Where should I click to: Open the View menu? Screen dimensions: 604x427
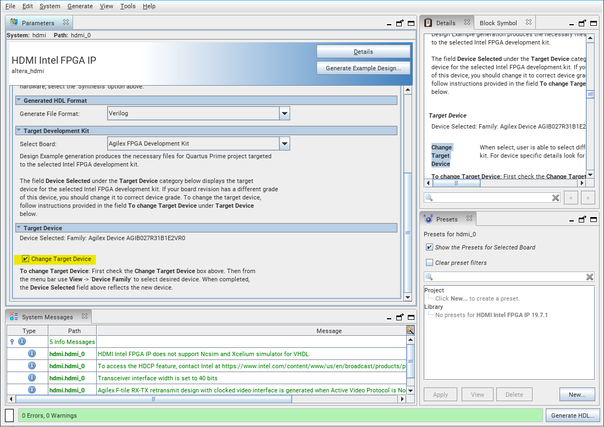106,6
